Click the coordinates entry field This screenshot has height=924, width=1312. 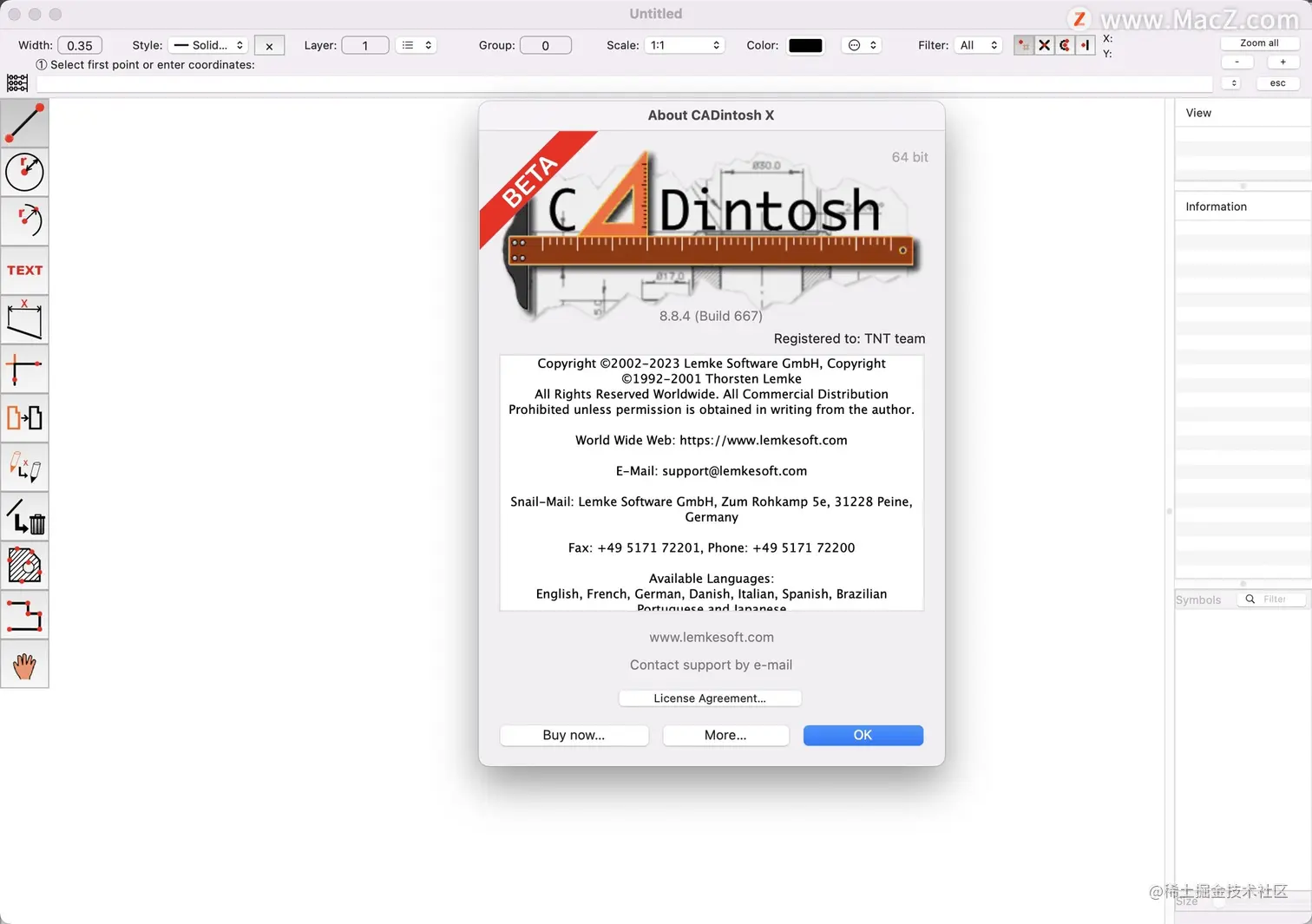(x=624, y=84)
